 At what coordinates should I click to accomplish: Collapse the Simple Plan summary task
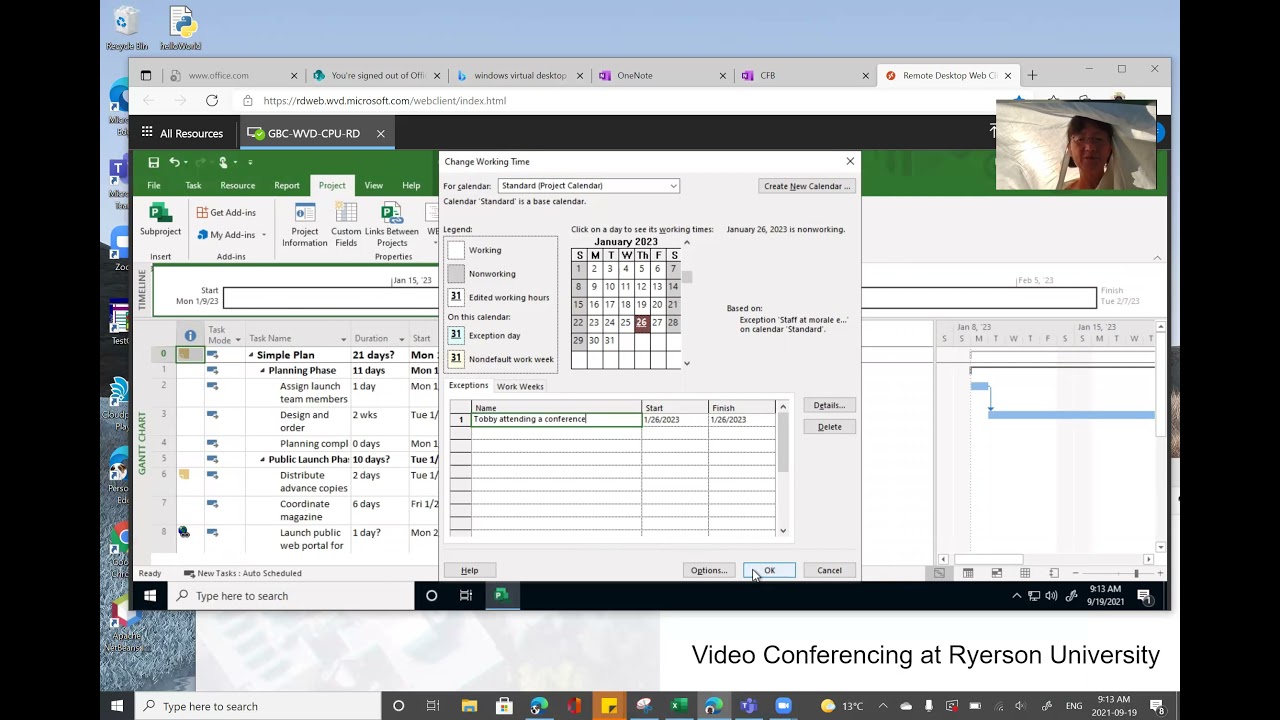[251, 355]
